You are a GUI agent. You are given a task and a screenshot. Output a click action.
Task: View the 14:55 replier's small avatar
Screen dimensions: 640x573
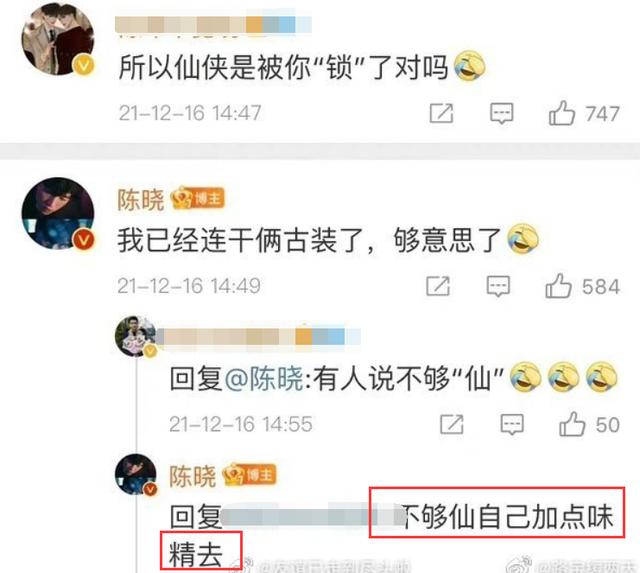coord(136,336)
